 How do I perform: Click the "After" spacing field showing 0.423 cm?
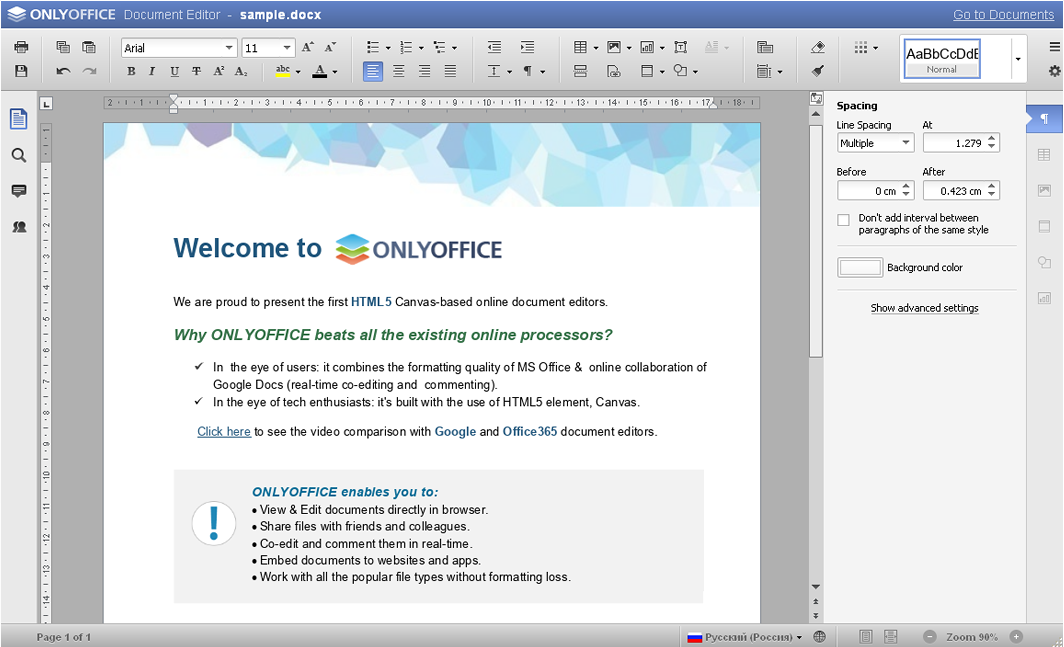[961, 191]
